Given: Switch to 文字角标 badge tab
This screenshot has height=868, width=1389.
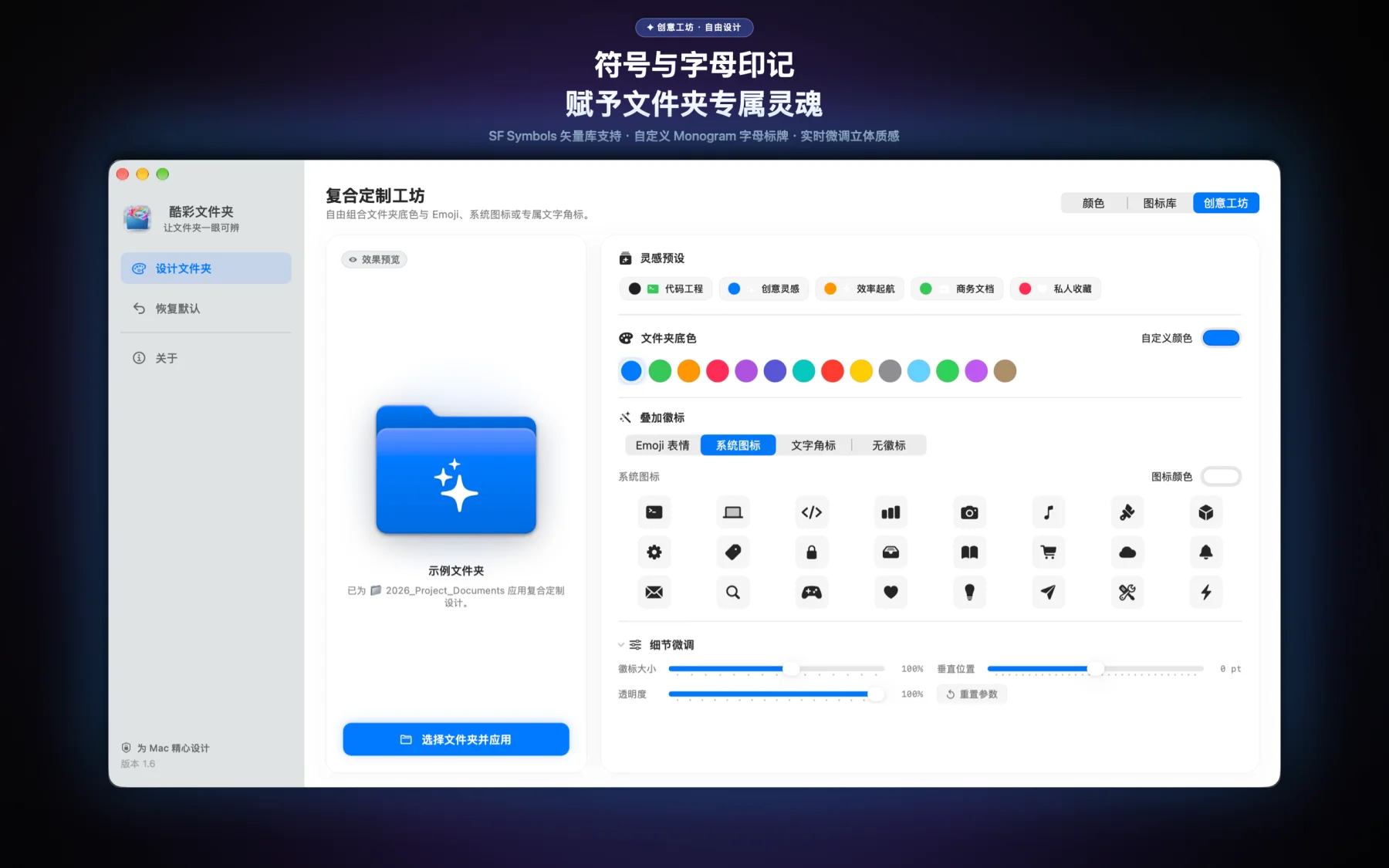Looking at the screenshot, I should [813, 445].
